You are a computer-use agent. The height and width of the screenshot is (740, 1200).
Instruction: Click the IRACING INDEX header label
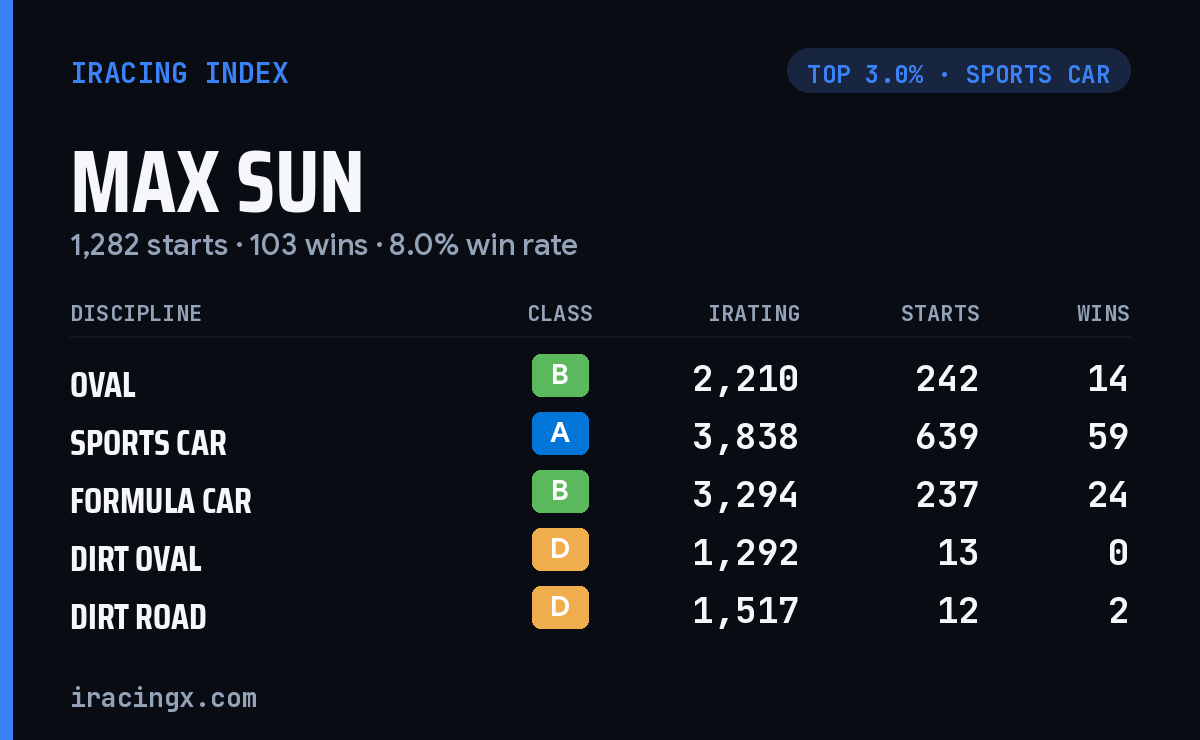[x=179, y=73]
